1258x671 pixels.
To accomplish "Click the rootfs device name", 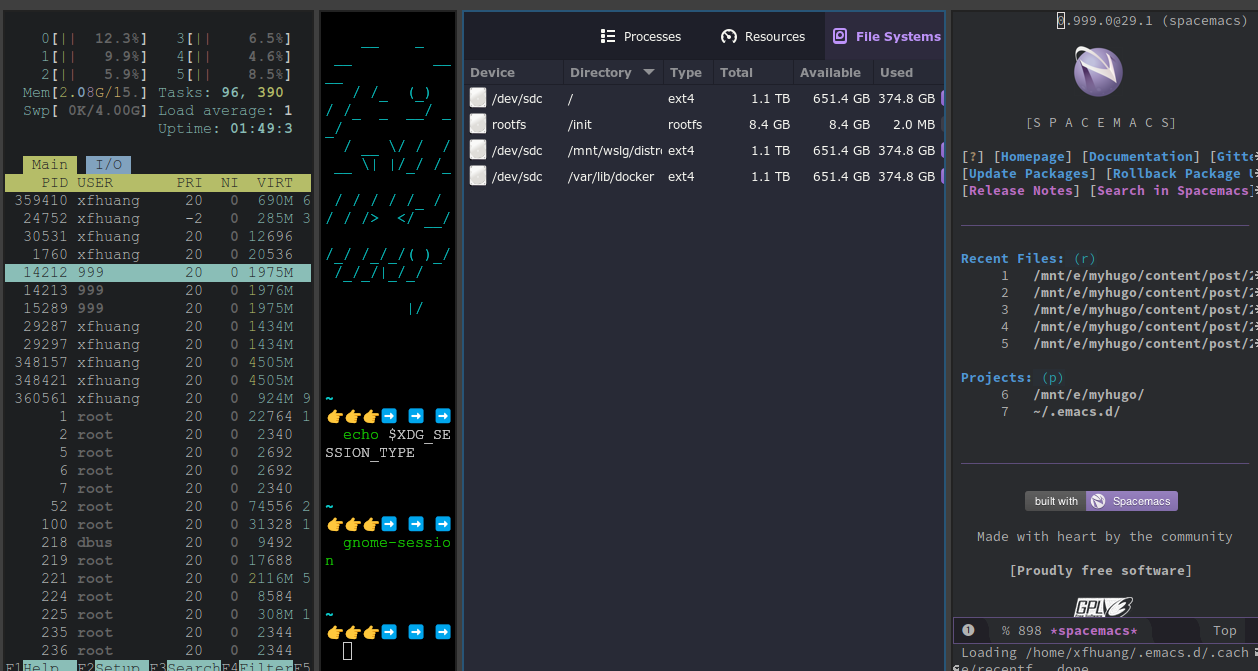I will [509, 124].
